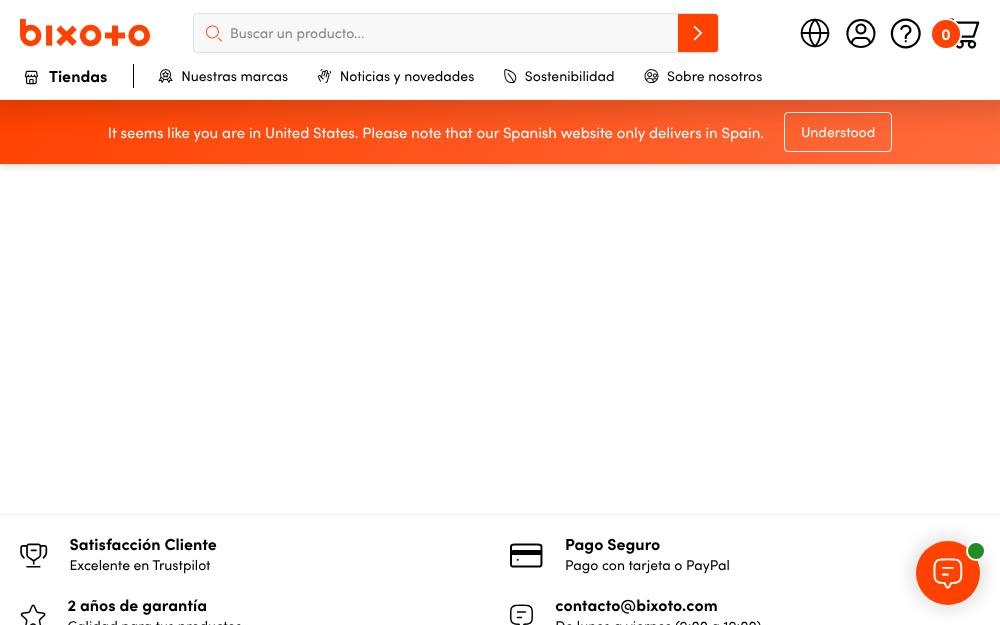Click the Pago Seguro credit card icon
Image resolution: width=1000 pixels, height=625 pixels.
526,555
